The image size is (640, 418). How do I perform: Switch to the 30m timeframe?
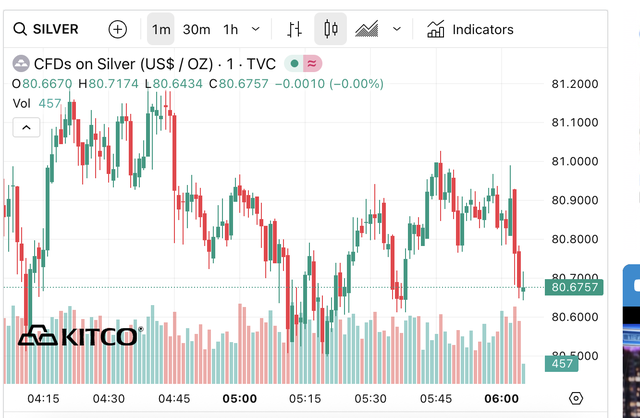click(x=196, y=29)
